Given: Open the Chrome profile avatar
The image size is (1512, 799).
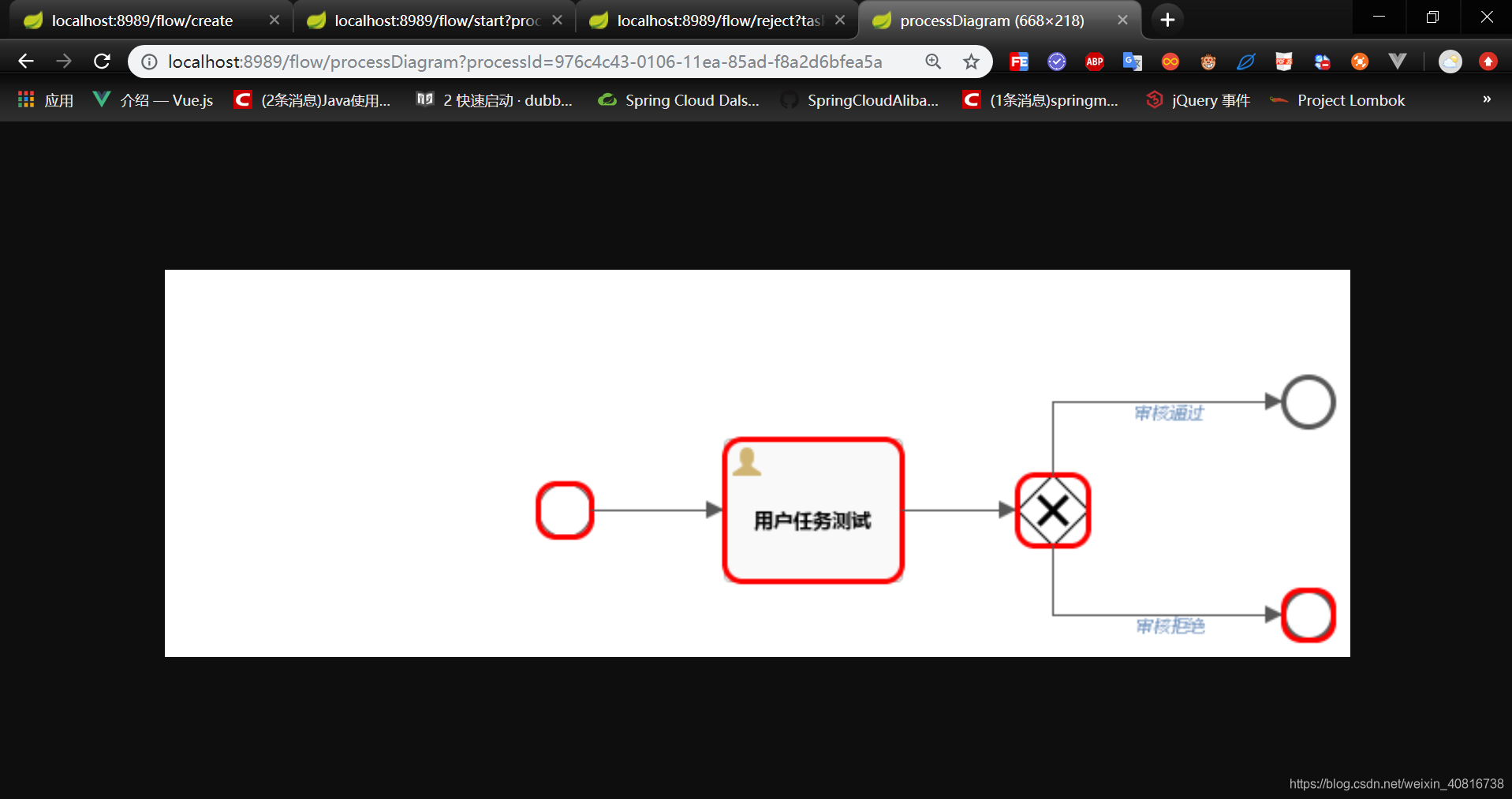Looking at the screenshot, I should (1450, 61).
